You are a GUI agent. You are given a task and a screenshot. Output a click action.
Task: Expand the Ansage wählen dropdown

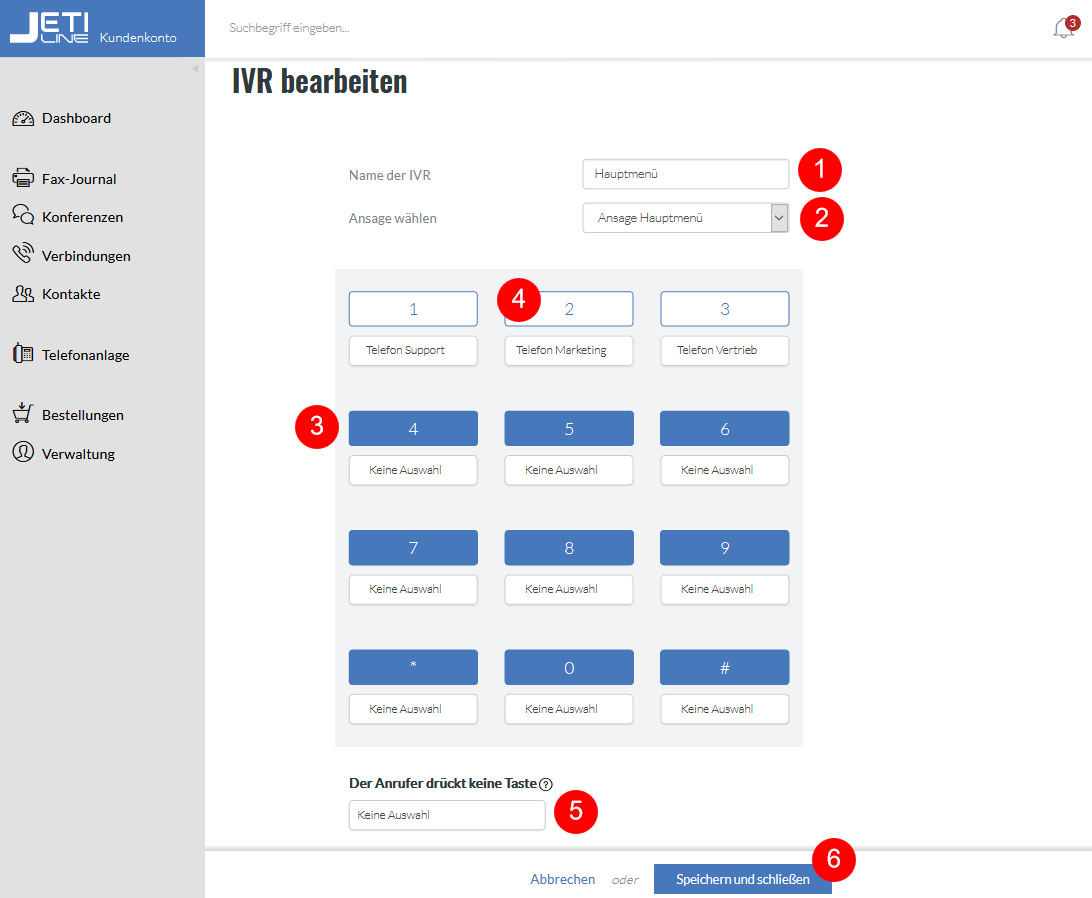(685, 218)
